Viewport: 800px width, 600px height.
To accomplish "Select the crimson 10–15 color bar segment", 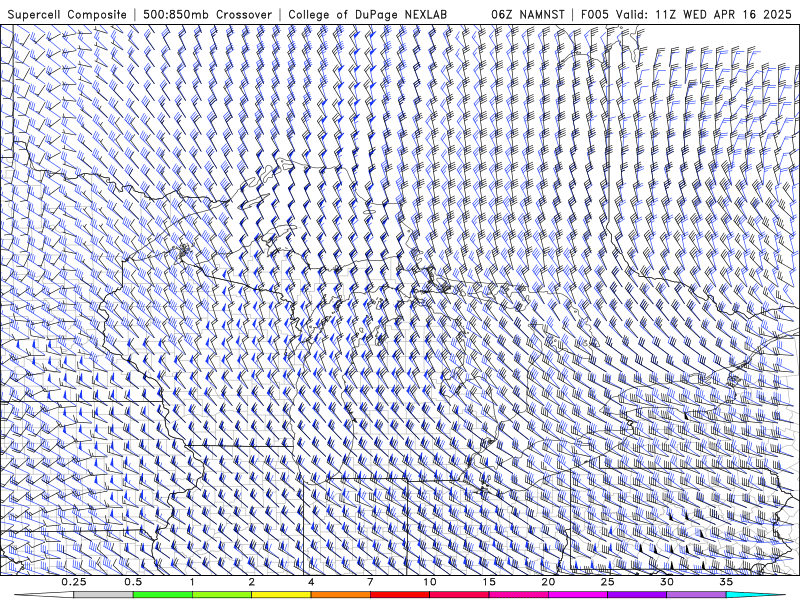I will 459,595.
